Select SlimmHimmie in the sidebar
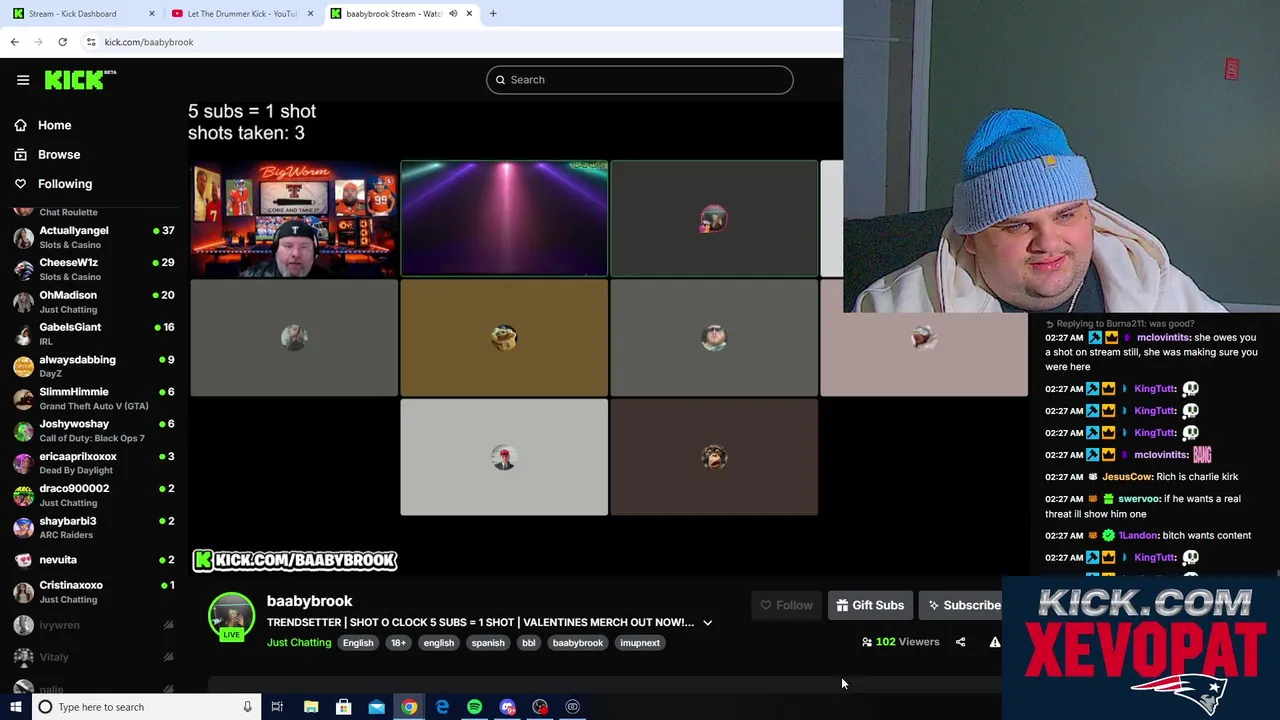1280x720 pixels. point(94,398)
